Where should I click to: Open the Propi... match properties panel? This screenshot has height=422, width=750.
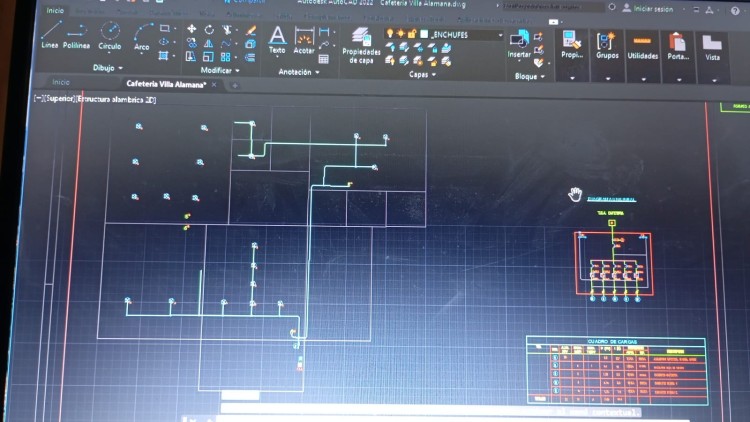(572, 44)
